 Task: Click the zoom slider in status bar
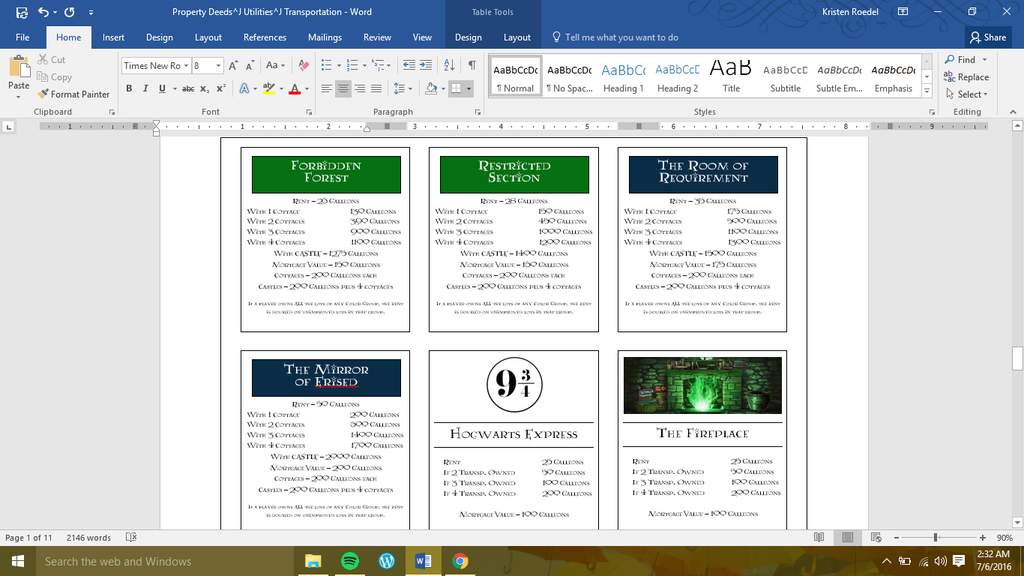(x=933, y=538)
